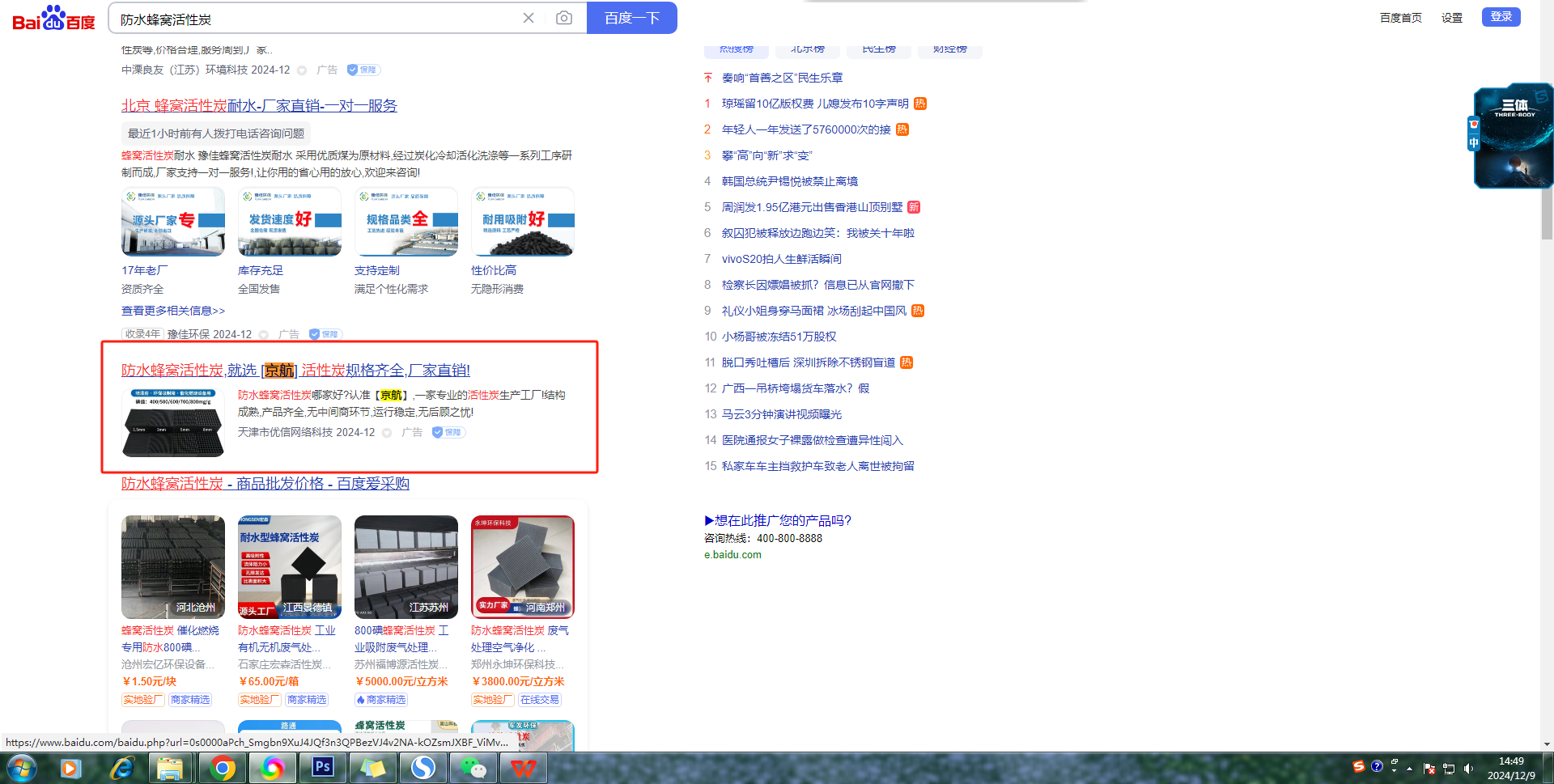This screenshot has width=1554, height=784.
Task: Open Photoshop from the taskbar
Action: (x=323, y=768)
